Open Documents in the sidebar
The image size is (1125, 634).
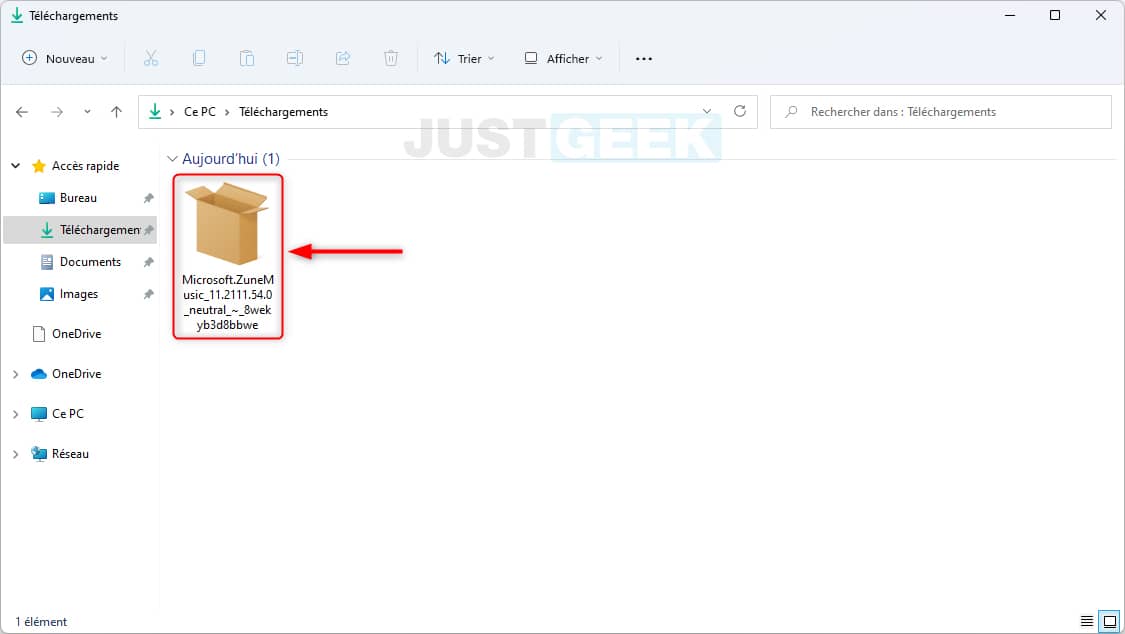(x=90, y=262)
